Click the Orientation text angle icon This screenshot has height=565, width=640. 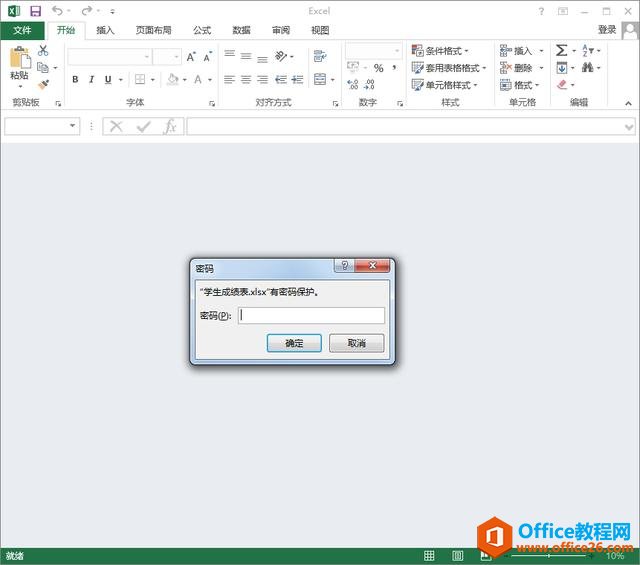click(x=281, y=56)
